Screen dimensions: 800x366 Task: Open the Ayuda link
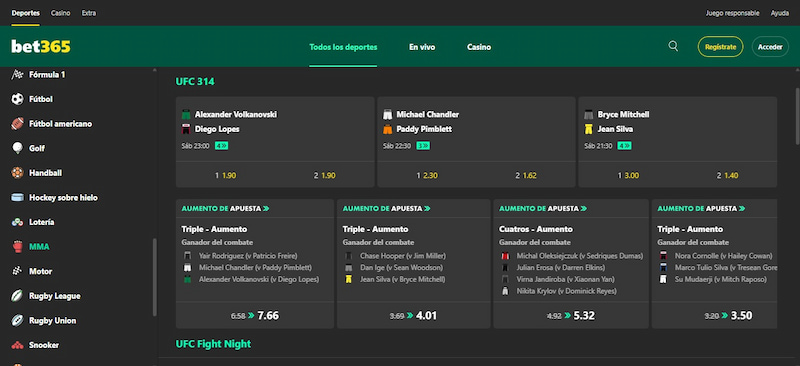[x=780, y=13]
